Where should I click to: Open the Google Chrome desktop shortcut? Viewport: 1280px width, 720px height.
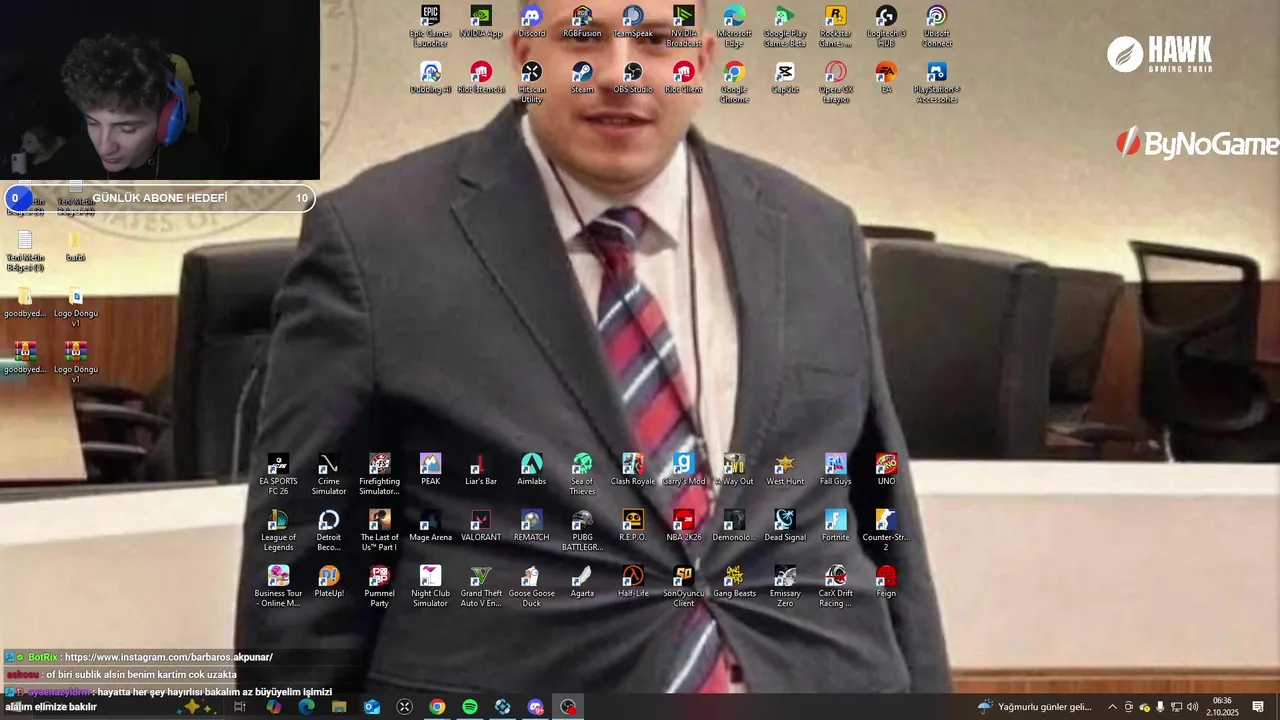[x=734, y=82]
